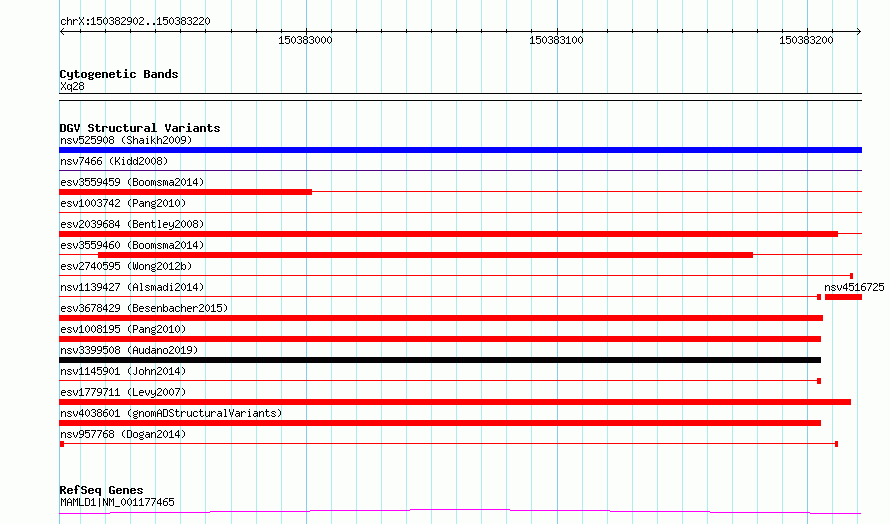Image resolution: width=890 pixels, height=524 pixels.
Task: Click the red end marker of esv2740595
Action: tap(851, 276)
